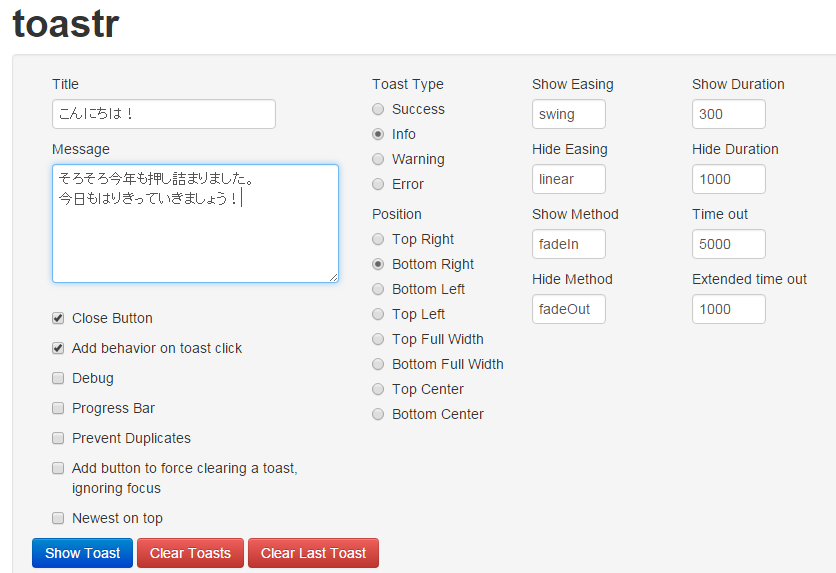Click the Clear Last Toast button
Viewport: 836px width, 573px height.
pos(314,553)
